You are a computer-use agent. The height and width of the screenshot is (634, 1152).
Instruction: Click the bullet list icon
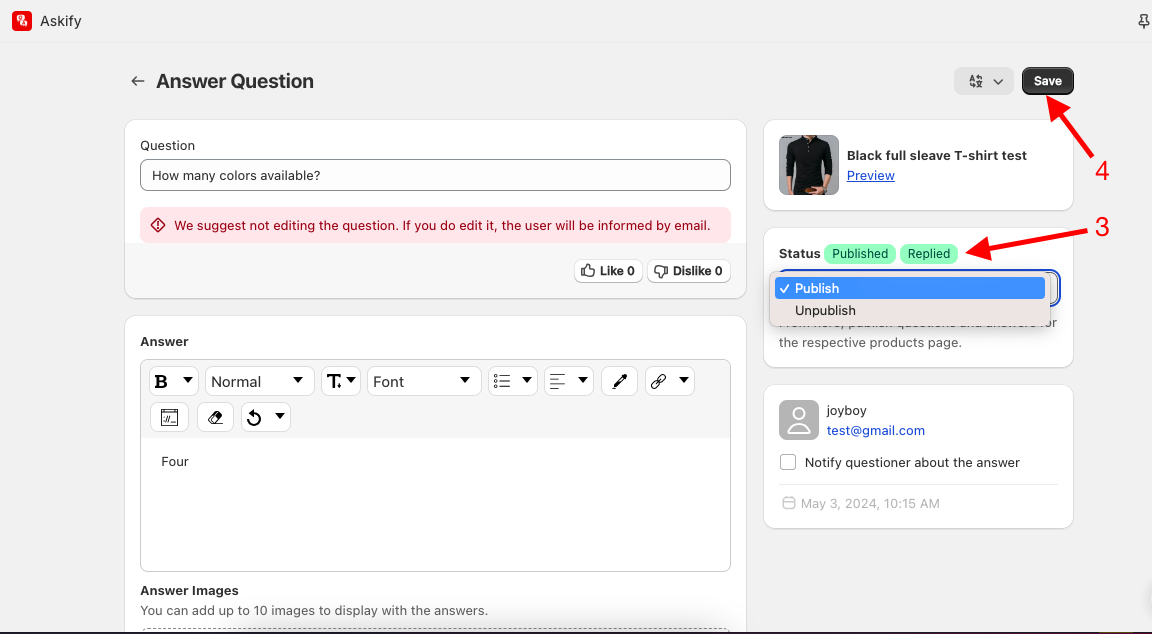503,381
